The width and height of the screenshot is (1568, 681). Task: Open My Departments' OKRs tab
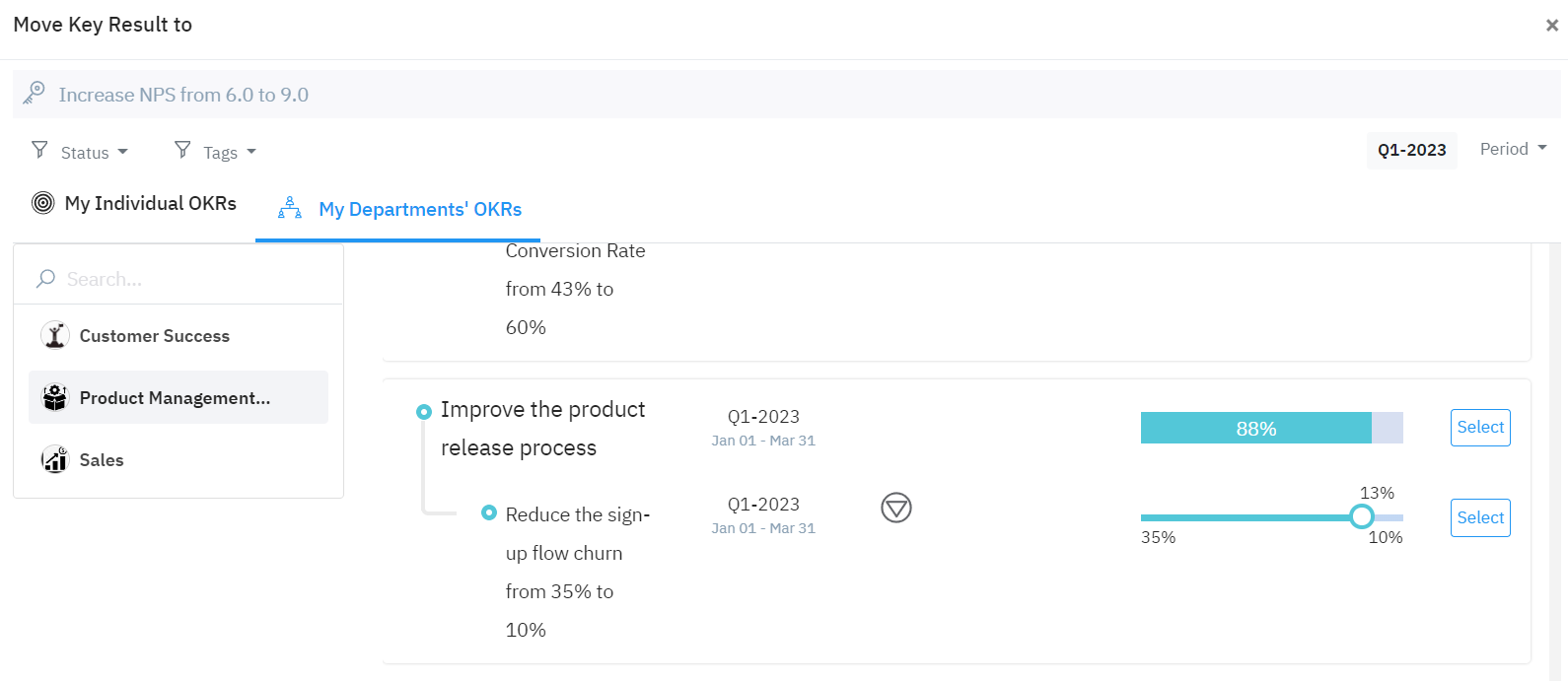[x=399, y=210]
